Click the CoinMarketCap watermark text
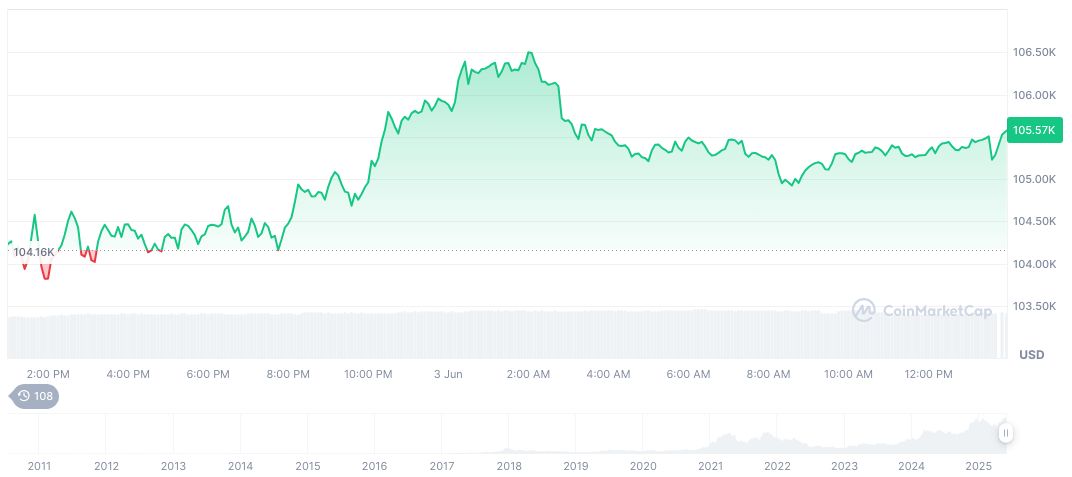Image resolution: width=1072 pixels, height=477 pixels. 937,311
